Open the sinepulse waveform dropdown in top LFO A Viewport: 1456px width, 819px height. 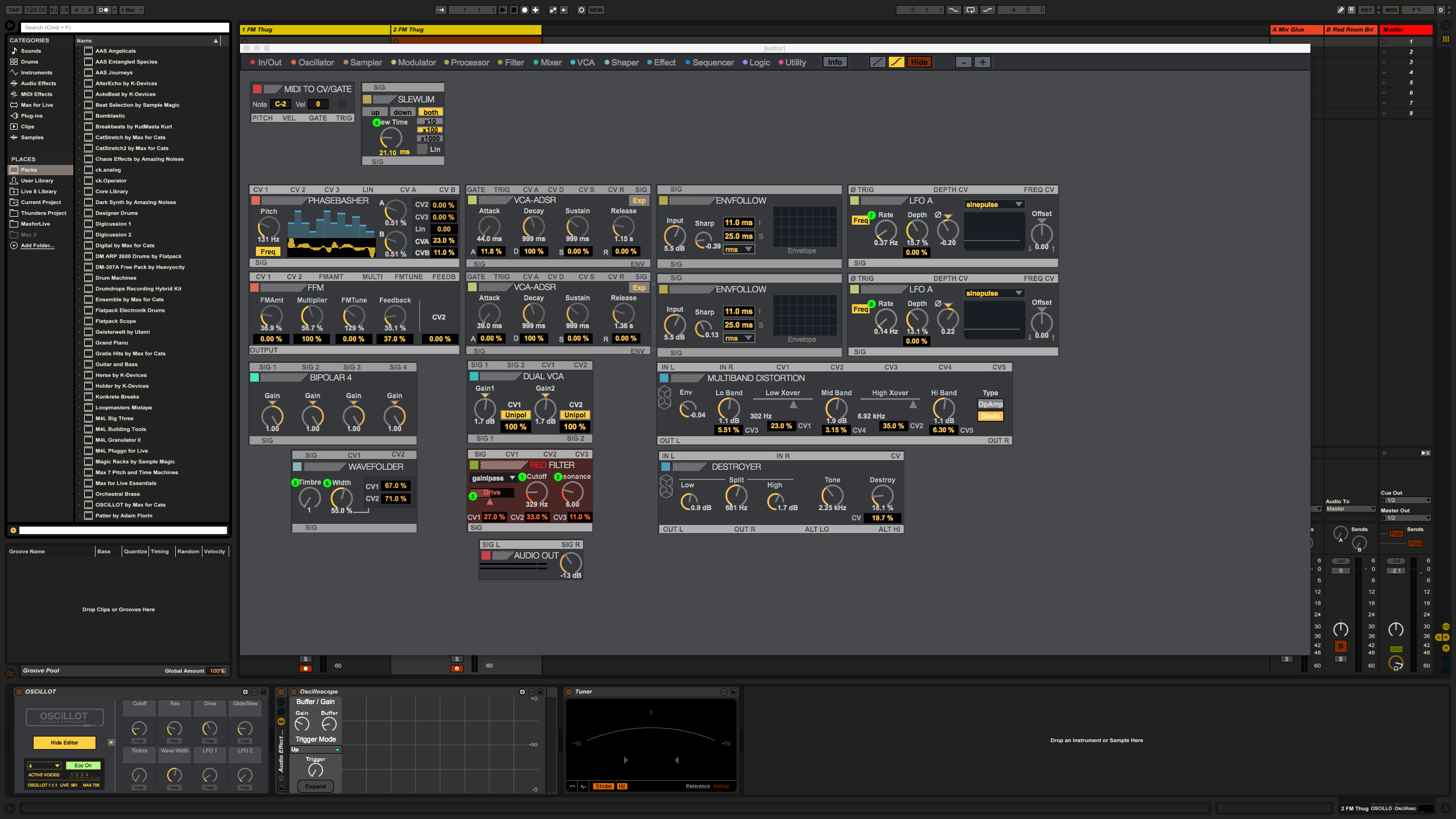pos(994,204)
